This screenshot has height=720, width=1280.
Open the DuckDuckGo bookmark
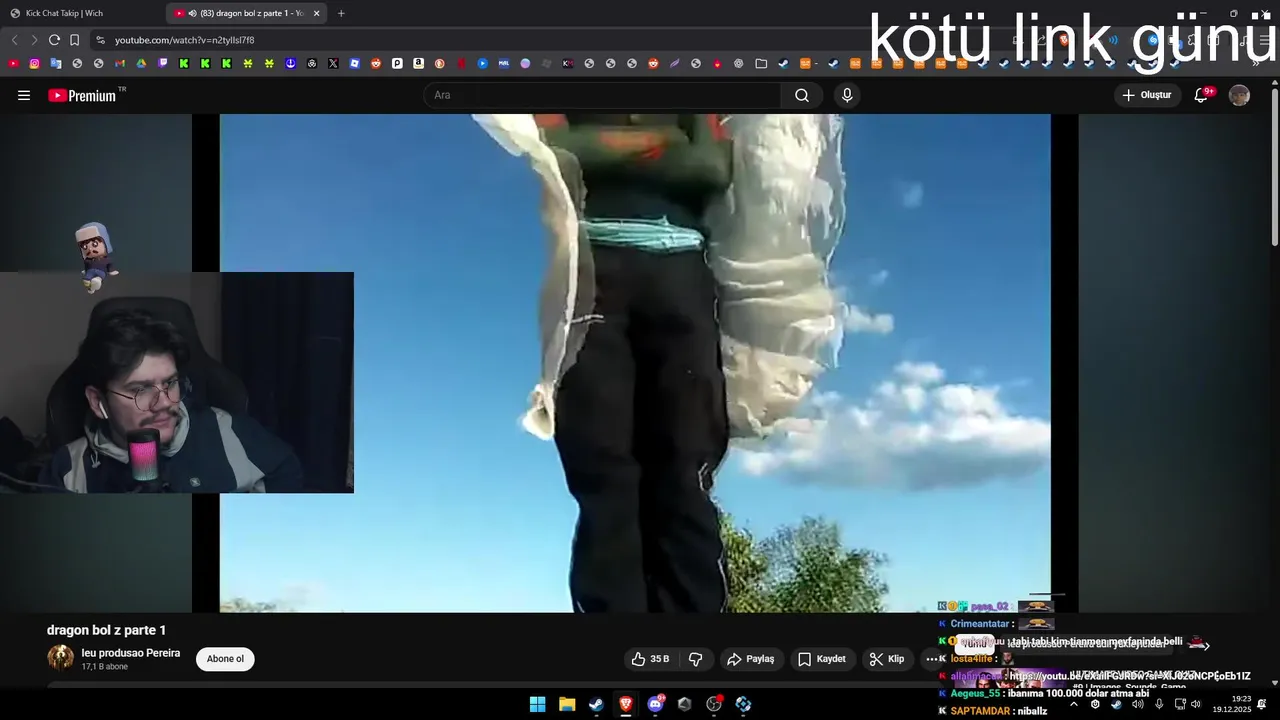(x=440, y=63)
